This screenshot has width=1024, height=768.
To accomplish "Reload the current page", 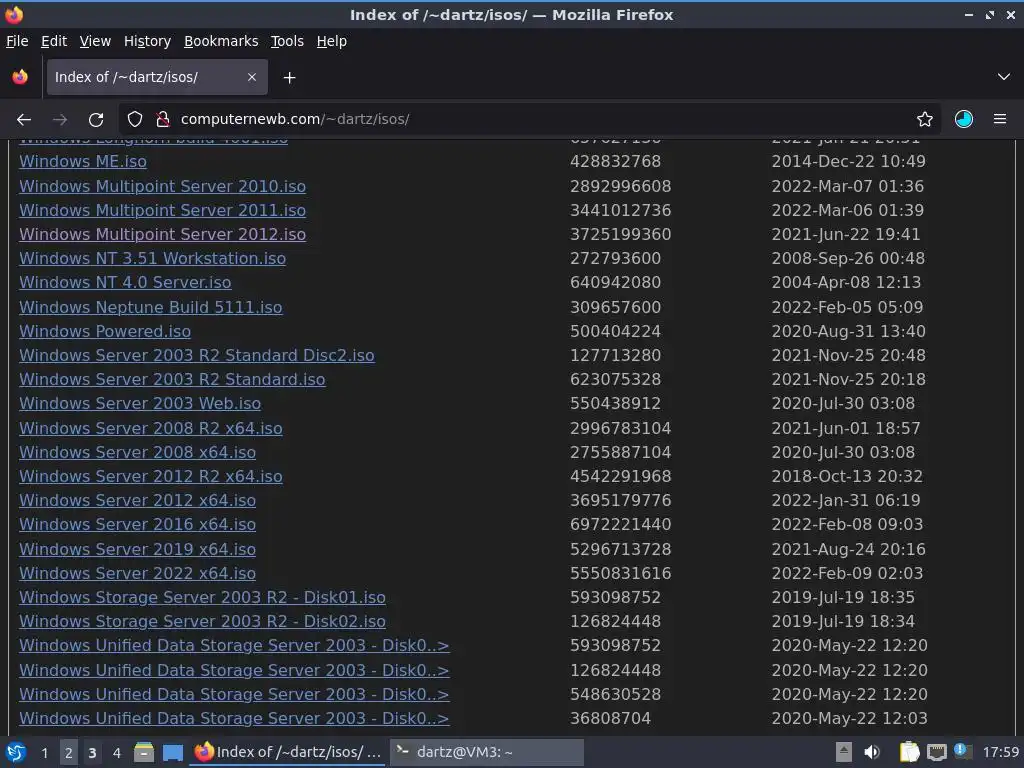I will 96,120.
